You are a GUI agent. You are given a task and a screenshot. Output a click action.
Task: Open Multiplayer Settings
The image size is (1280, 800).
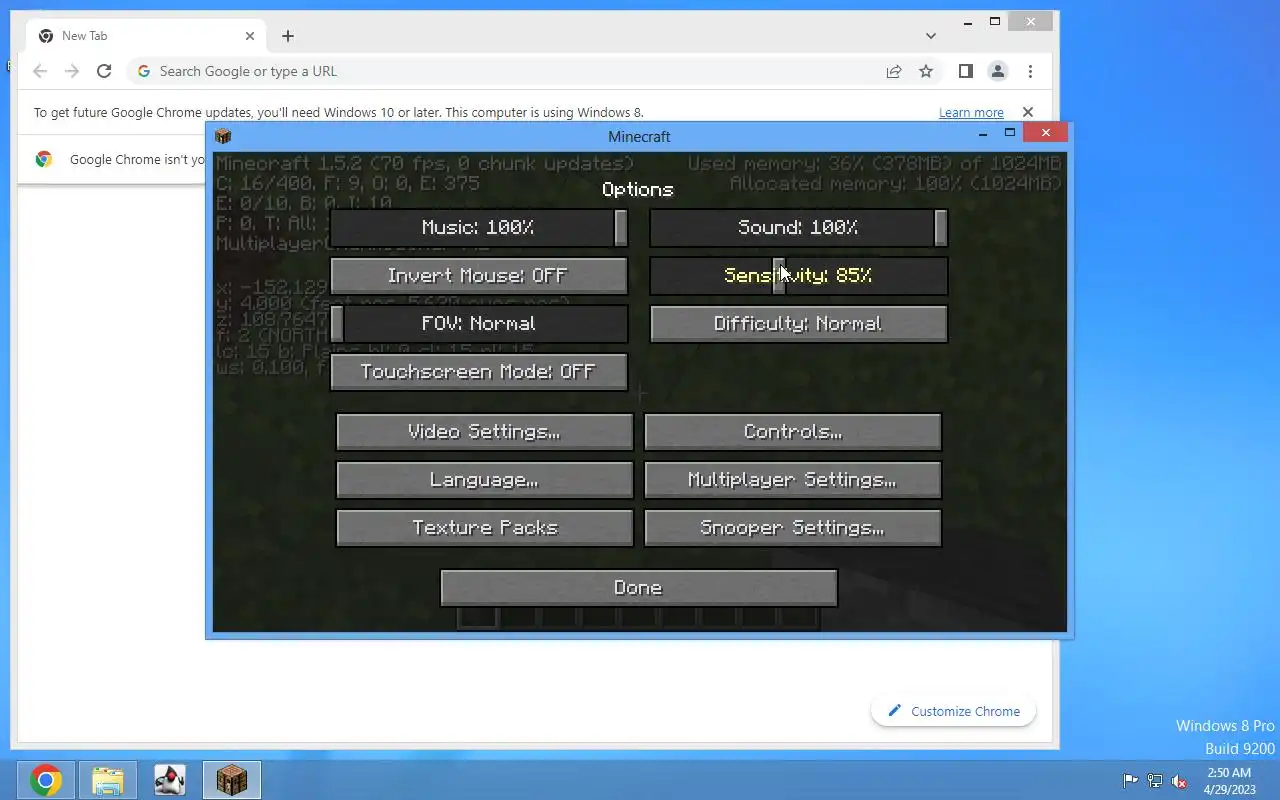792,479
